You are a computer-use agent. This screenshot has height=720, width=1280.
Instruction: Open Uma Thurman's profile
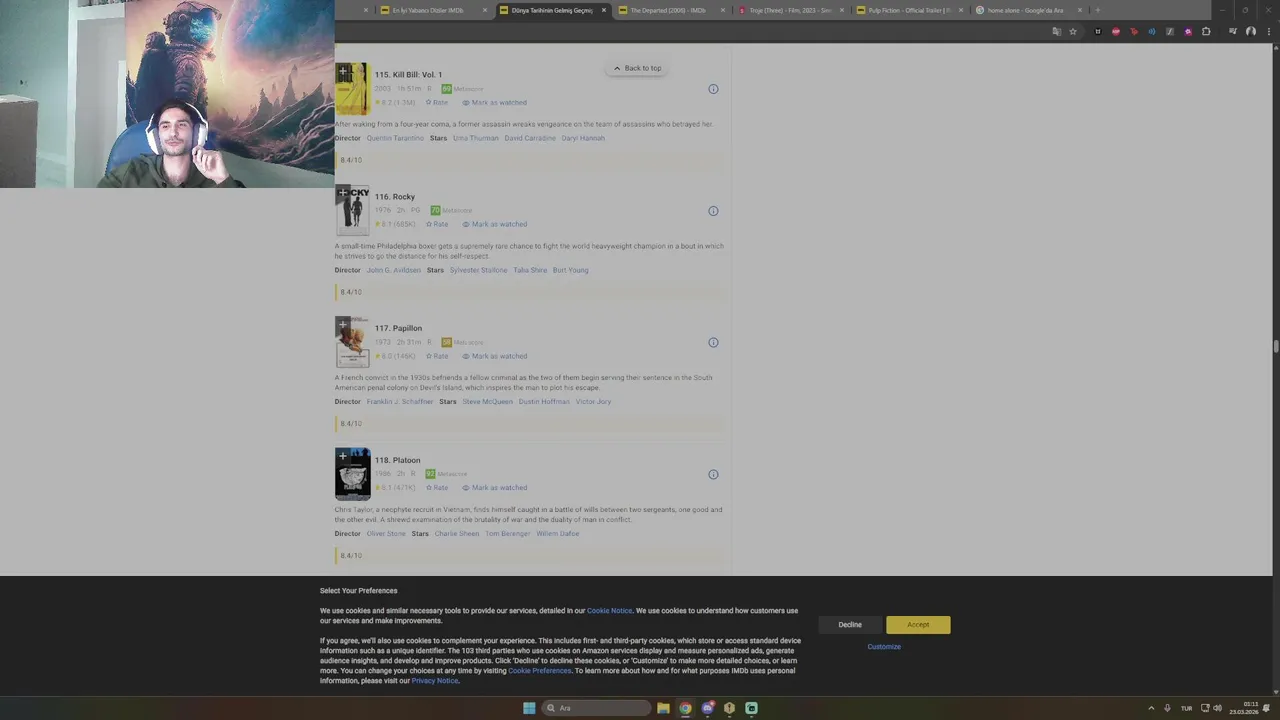tap(476, 138)
